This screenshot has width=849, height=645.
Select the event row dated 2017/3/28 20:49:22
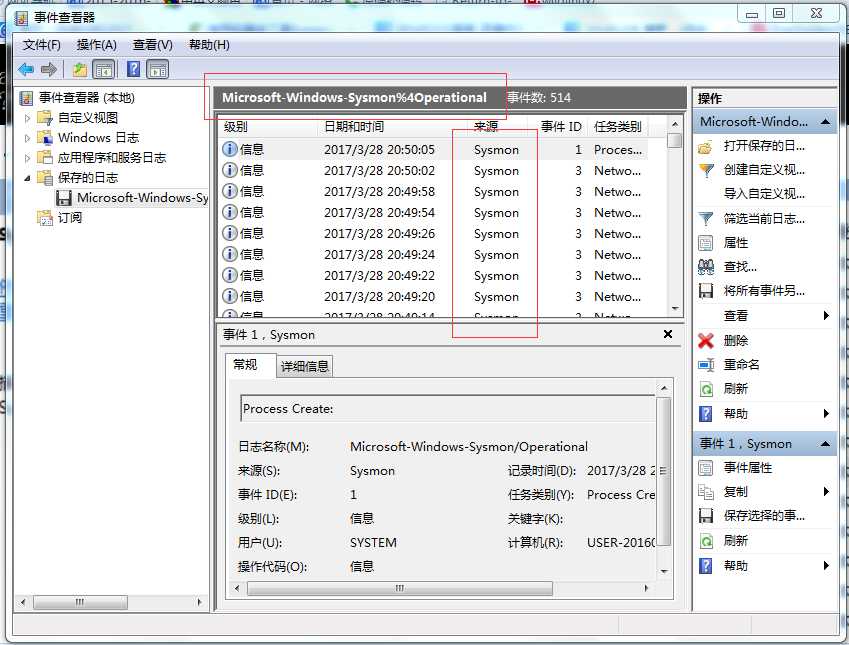click(433, 276)
